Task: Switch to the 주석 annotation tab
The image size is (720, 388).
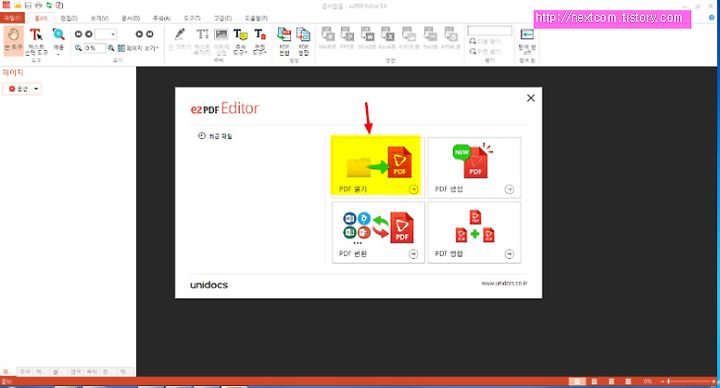Action: (x=161, y=18)
